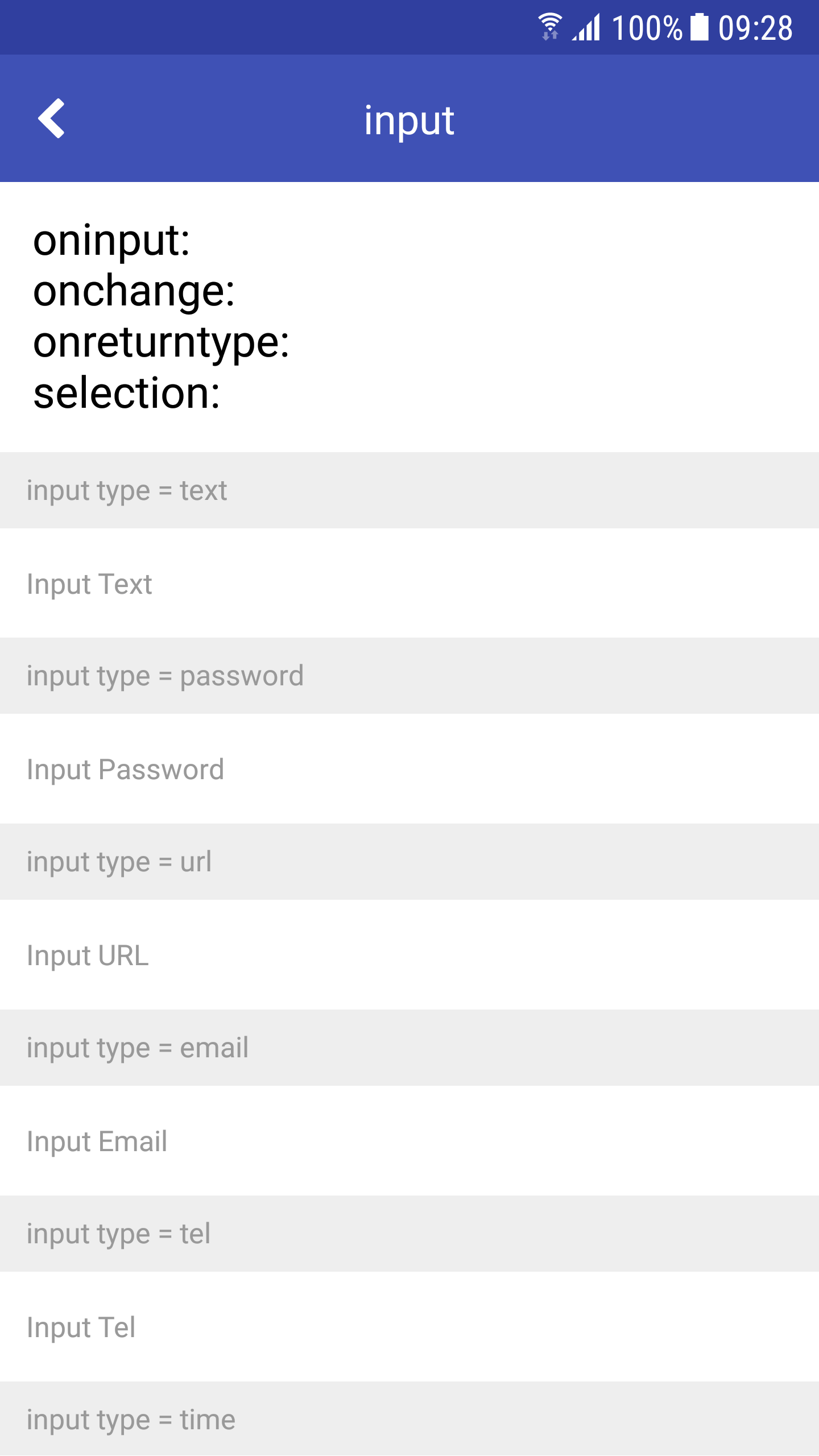Tap the 'selection:' output label
The image size is (819, 1456).
(x=126, y=393)
